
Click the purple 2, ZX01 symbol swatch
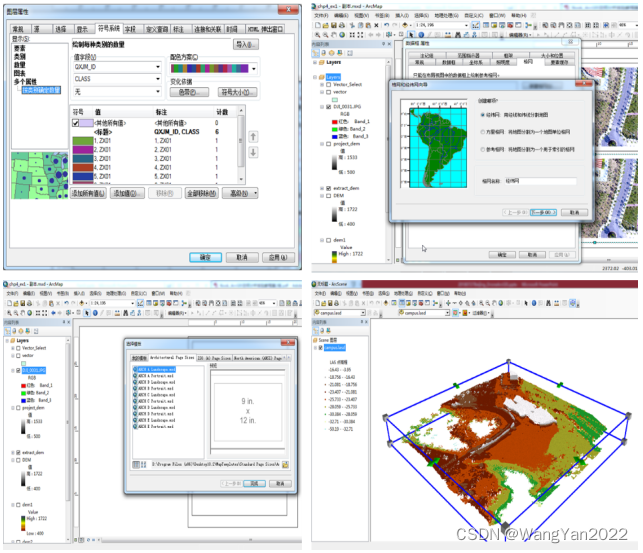(x=83, y=150)
